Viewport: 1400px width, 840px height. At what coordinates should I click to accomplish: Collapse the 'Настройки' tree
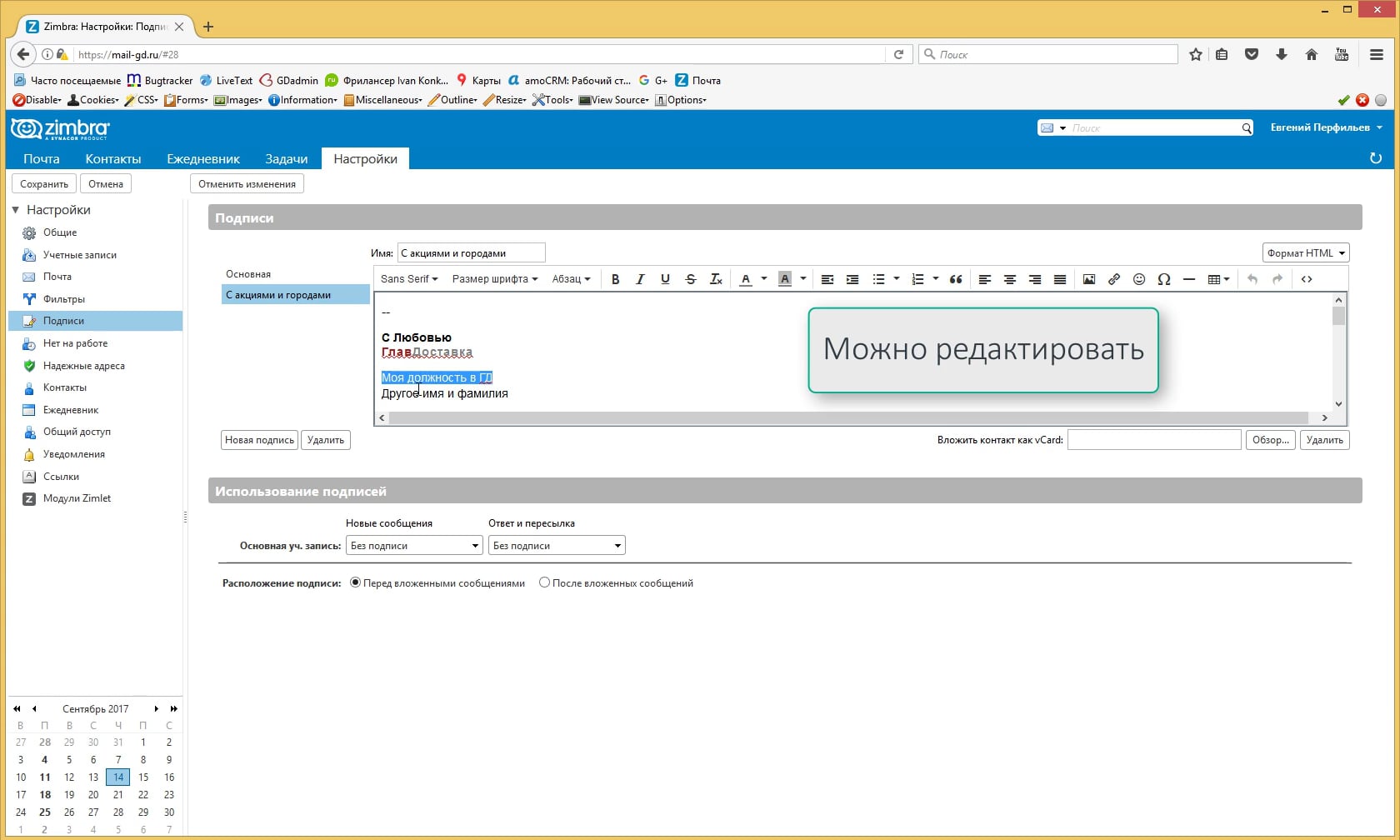tap(15, 209)
